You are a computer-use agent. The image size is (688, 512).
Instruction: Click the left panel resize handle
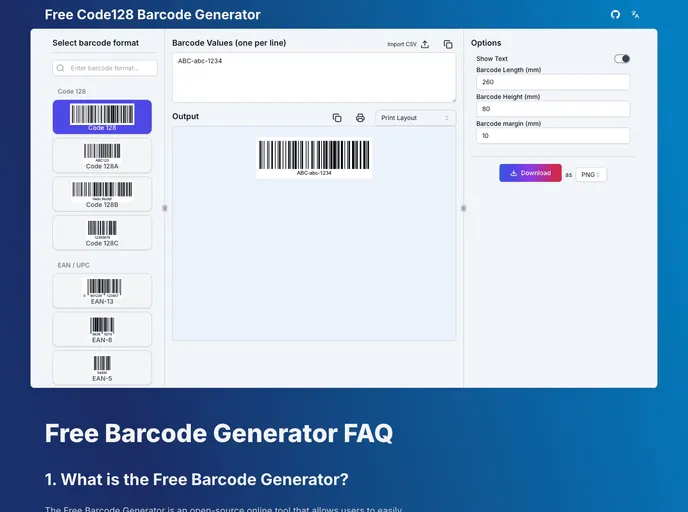(x=165, y=208)
